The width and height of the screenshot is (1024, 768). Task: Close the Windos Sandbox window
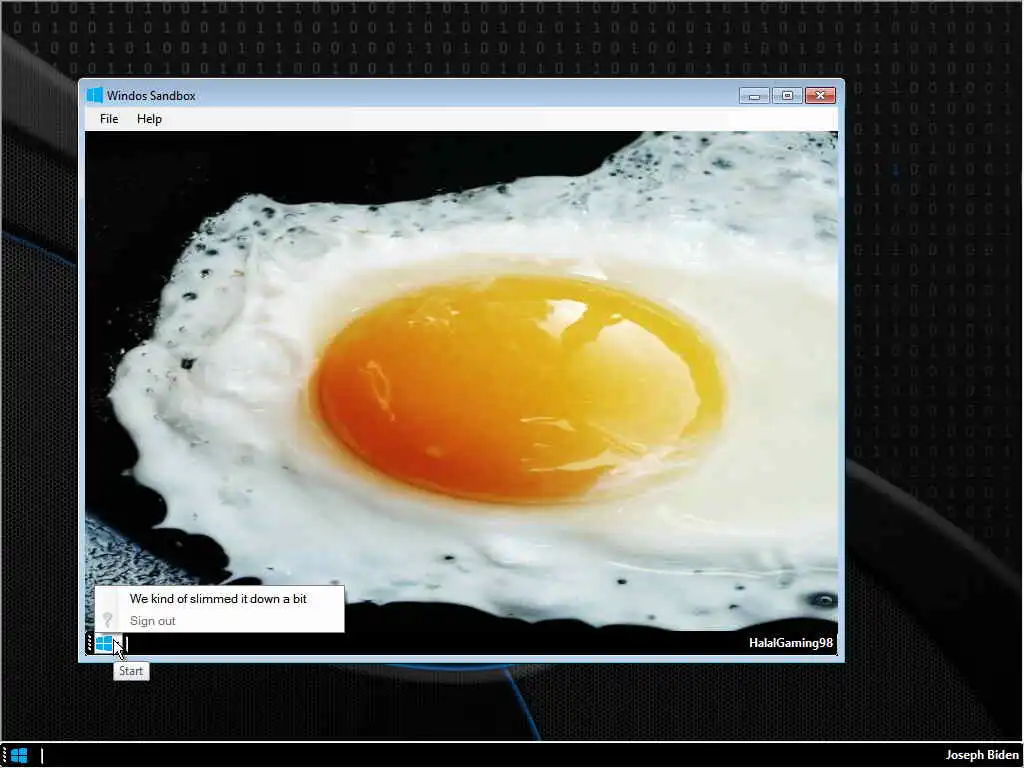(820, 95)
